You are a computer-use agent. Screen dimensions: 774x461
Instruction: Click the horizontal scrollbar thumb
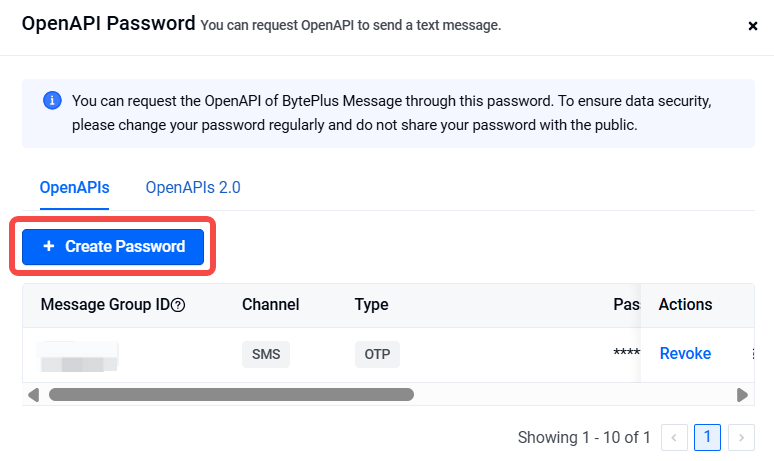point(231,394)
